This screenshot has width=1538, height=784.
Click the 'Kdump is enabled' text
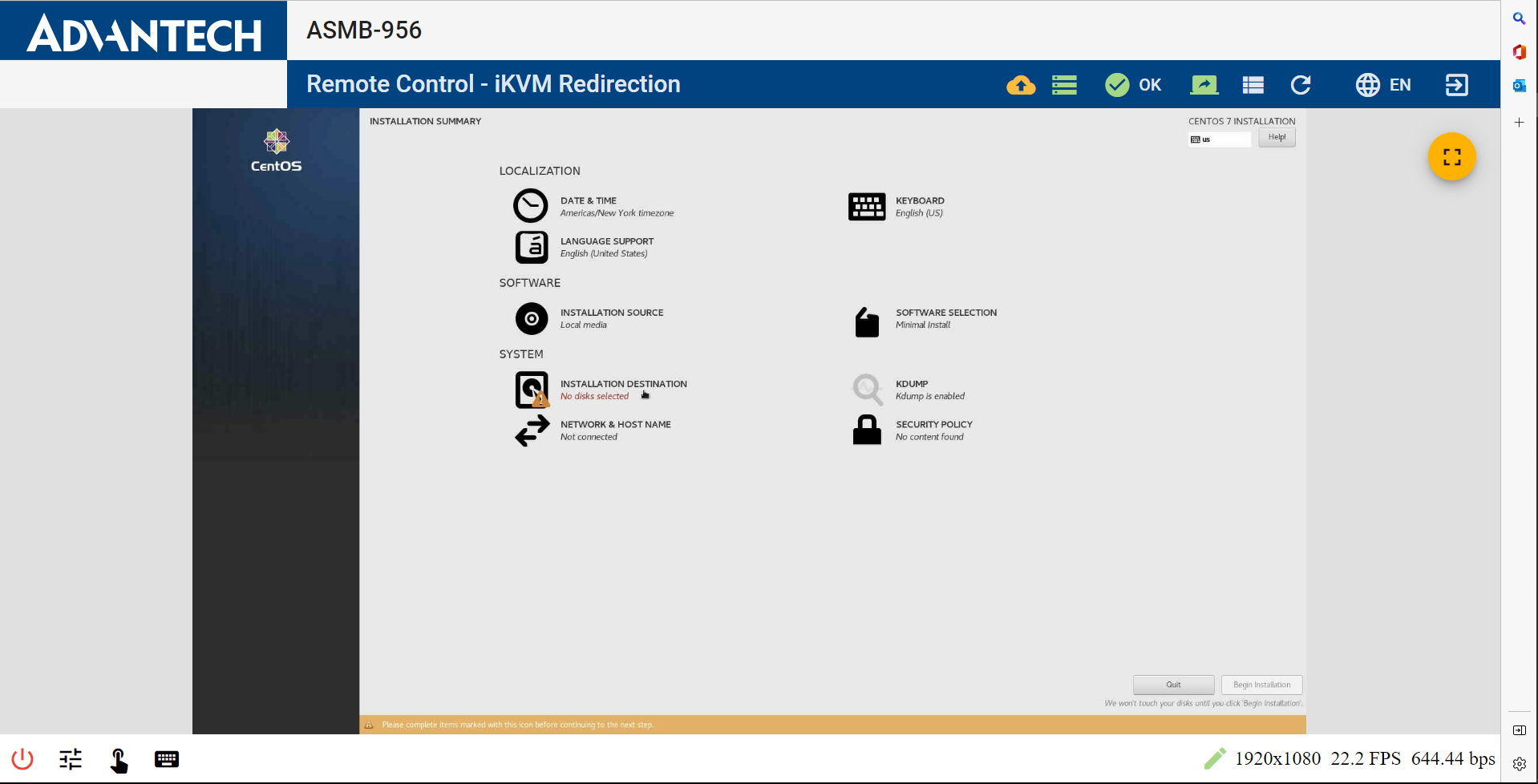pos(930,396)
